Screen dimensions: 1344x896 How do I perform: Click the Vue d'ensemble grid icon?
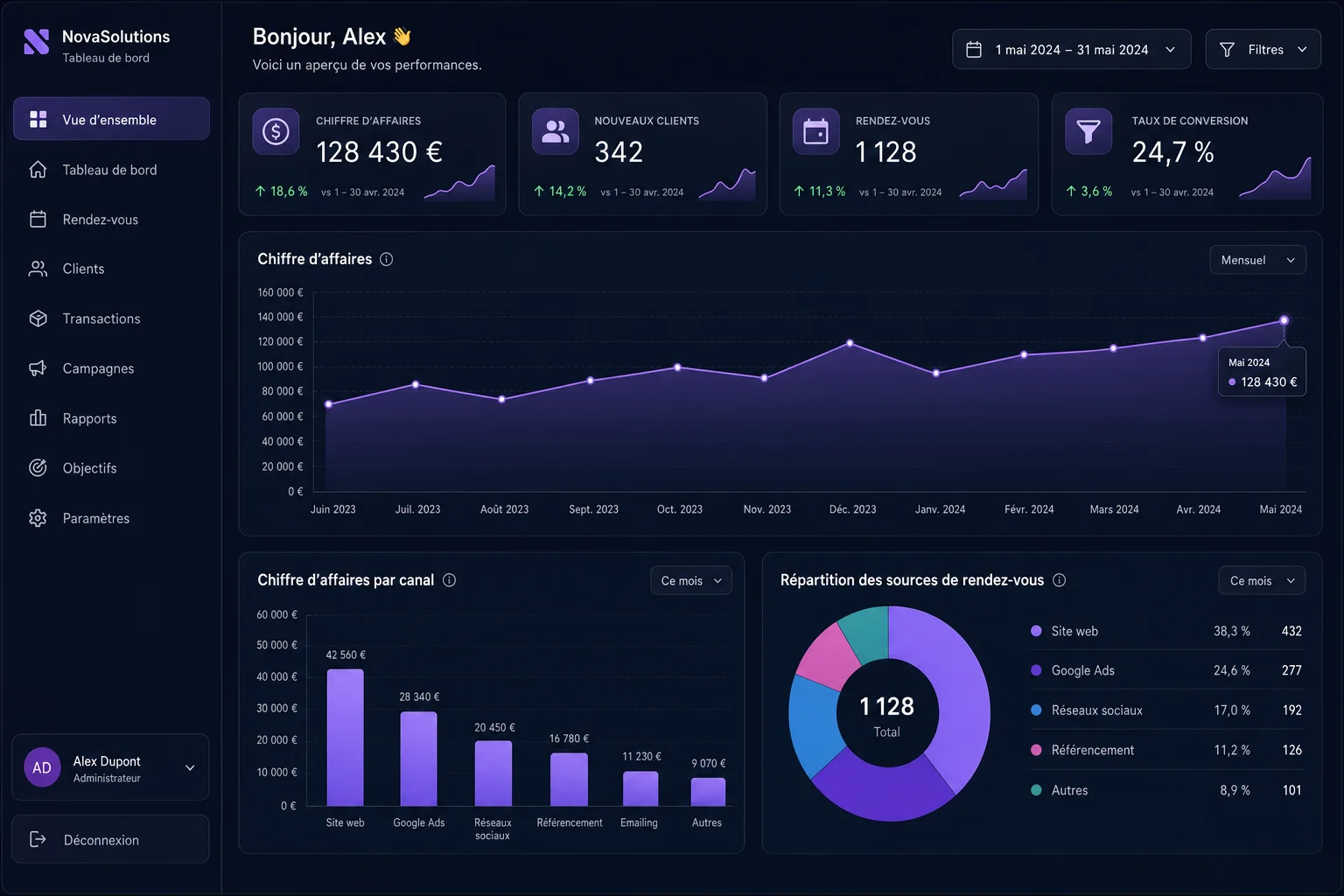(x=38, y=119)
